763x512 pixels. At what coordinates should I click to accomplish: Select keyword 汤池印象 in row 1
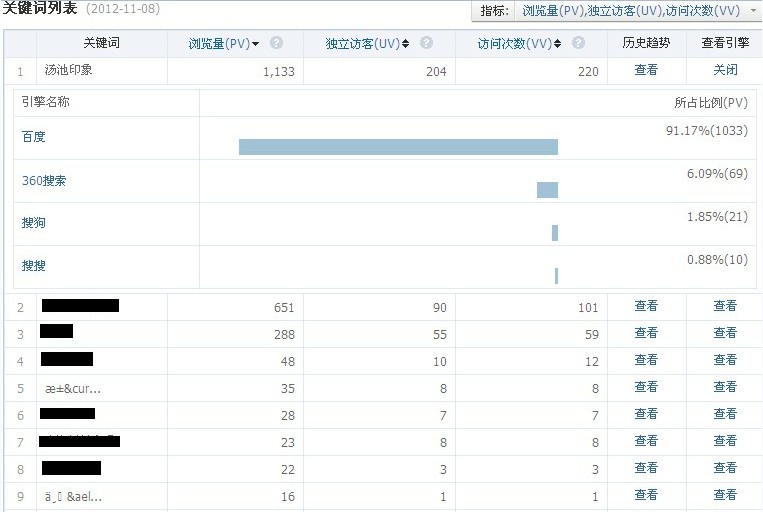(x=68, y=70)
